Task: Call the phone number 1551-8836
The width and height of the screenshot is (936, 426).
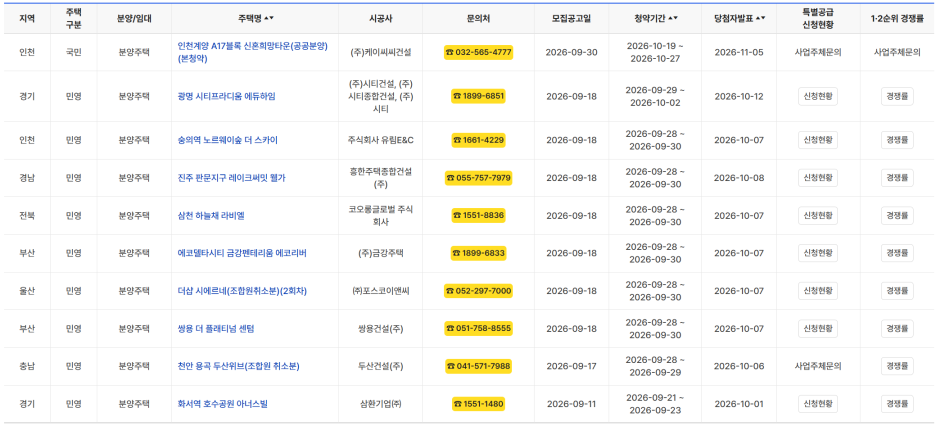Action: click(x=478, y=215)
